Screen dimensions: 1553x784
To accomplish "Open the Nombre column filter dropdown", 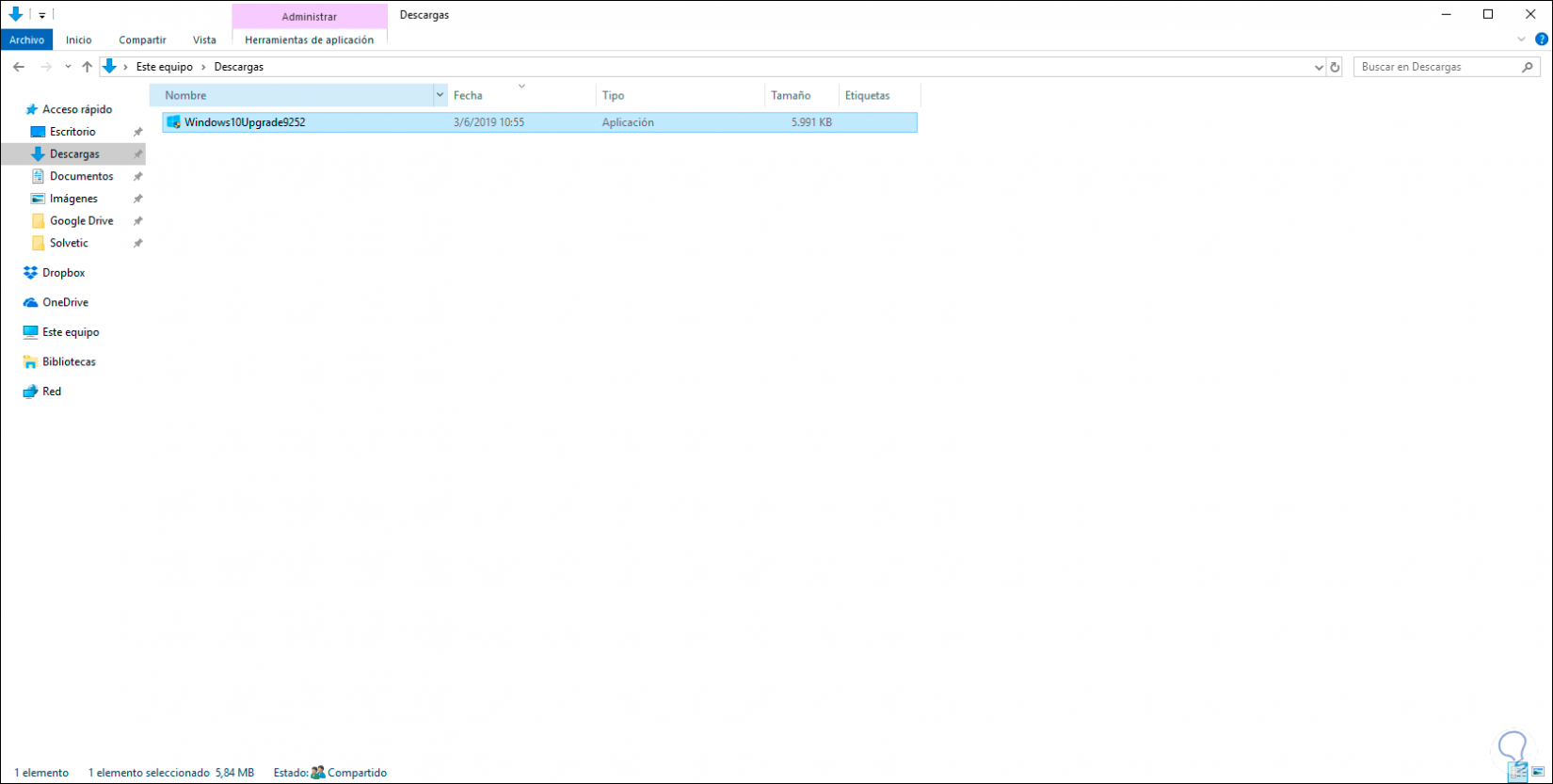I will [440, 95].
